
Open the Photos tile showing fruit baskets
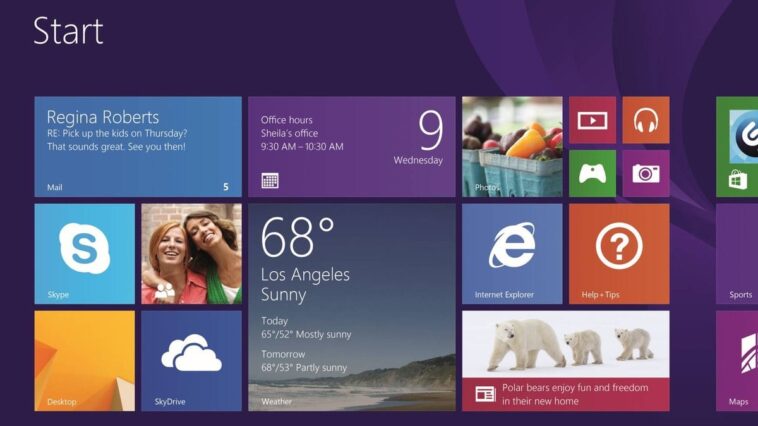coord(511,146)
